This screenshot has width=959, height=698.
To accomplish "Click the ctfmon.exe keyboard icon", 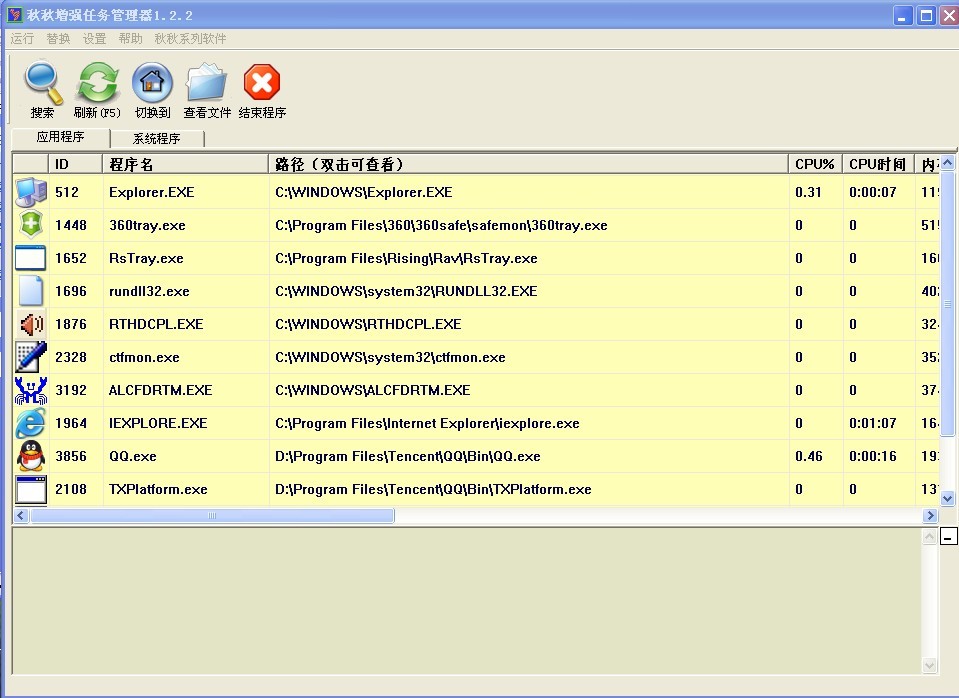I will [x=29, y=357].
